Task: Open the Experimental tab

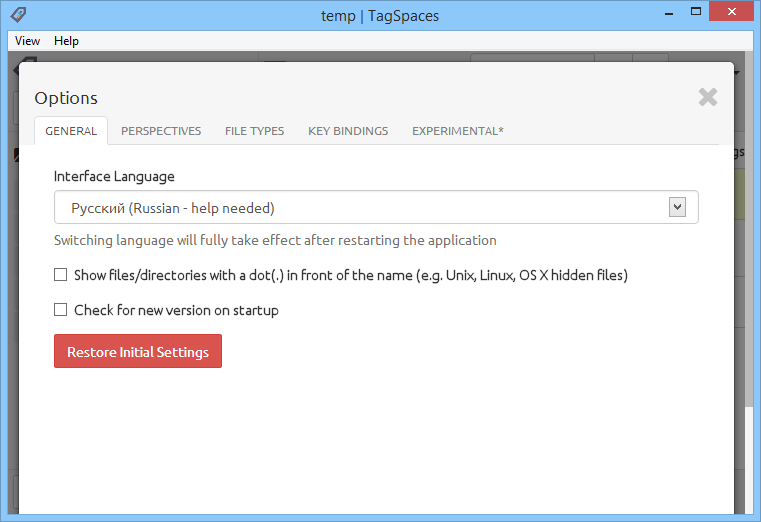Action: pos(458,131)
